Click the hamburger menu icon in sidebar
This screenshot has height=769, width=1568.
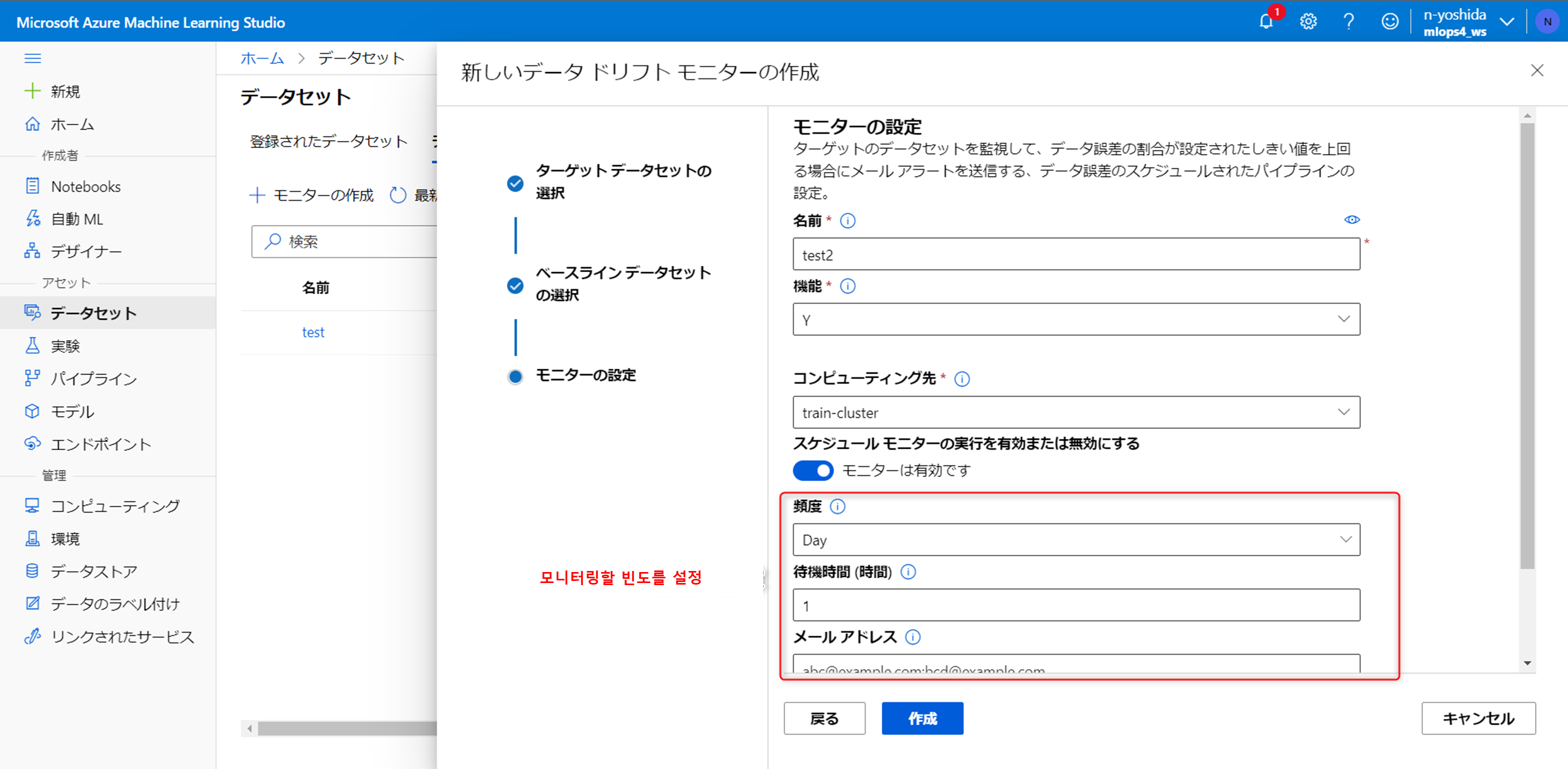point(32,59)
